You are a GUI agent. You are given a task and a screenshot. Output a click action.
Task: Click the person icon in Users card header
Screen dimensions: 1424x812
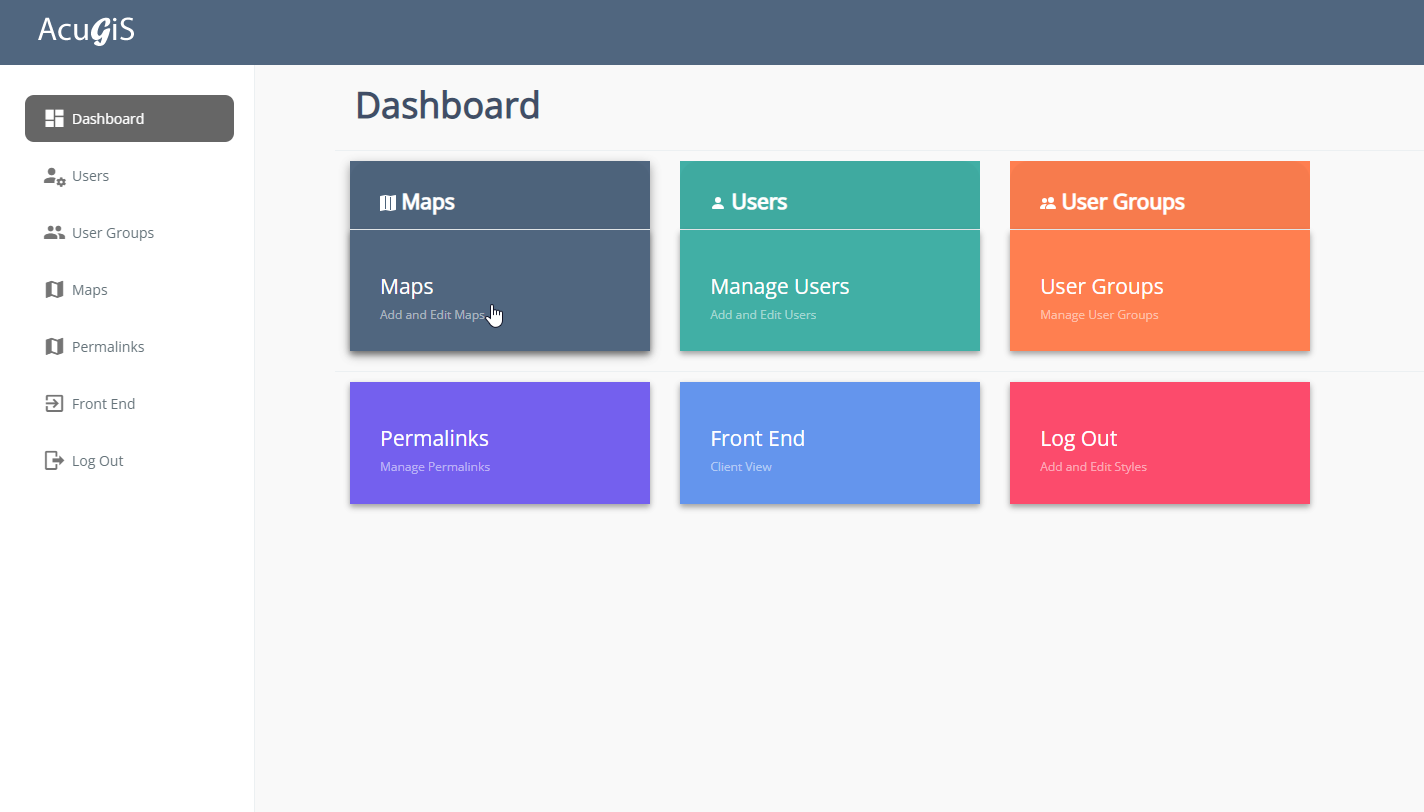coord(717,203)
